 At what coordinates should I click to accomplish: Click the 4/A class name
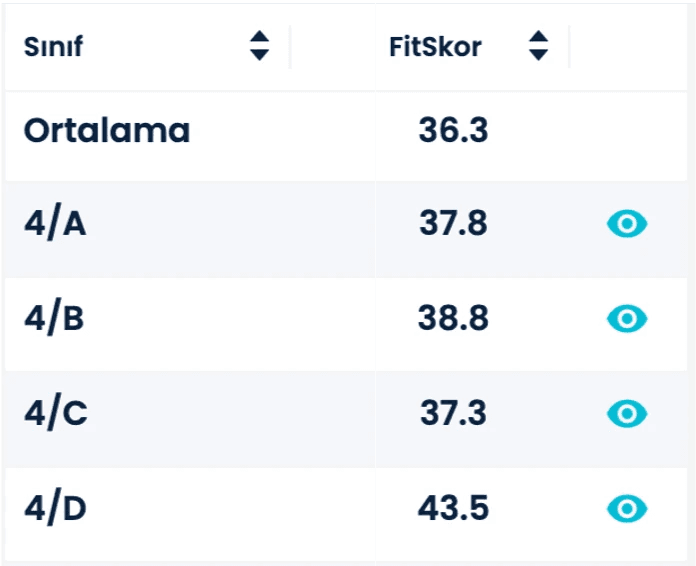click(x=55, y=223)
